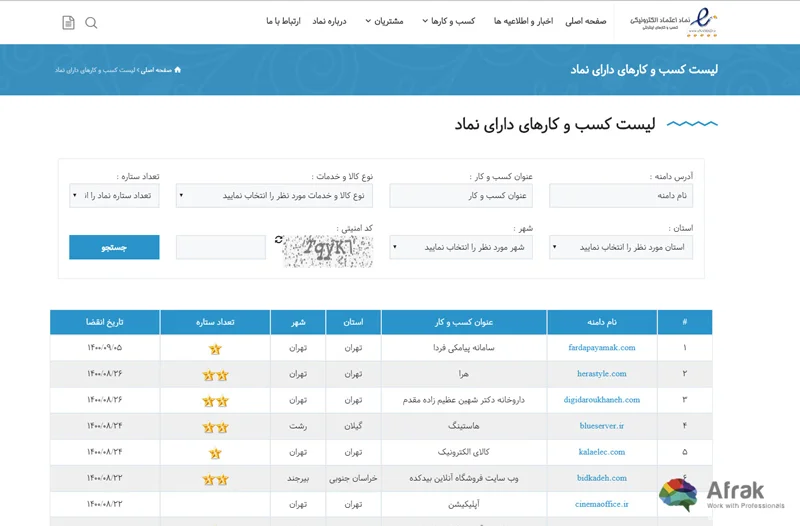
Task: Click business title وب سایت فروشگاه آنلاین بیدکده
Action: pos(464,478)
